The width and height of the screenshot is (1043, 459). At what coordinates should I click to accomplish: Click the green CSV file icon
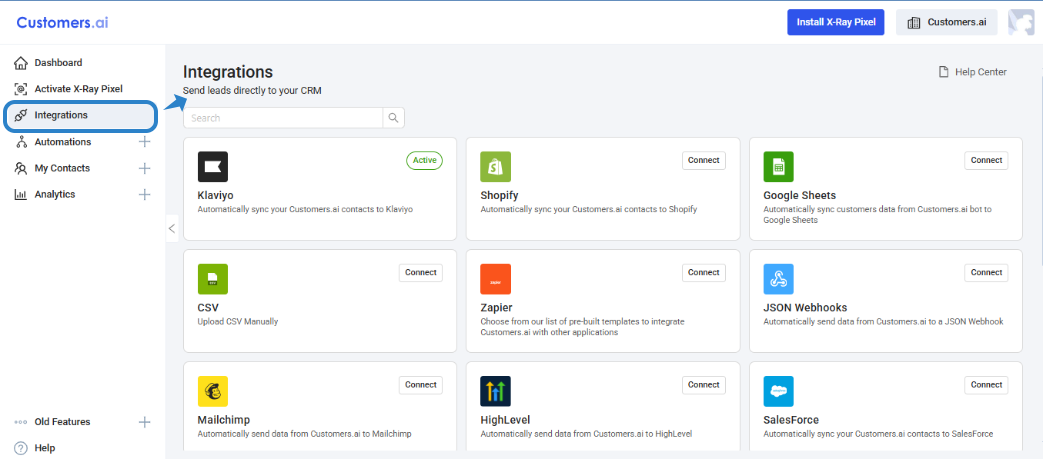pyautogui.click(x=213, y=279)
